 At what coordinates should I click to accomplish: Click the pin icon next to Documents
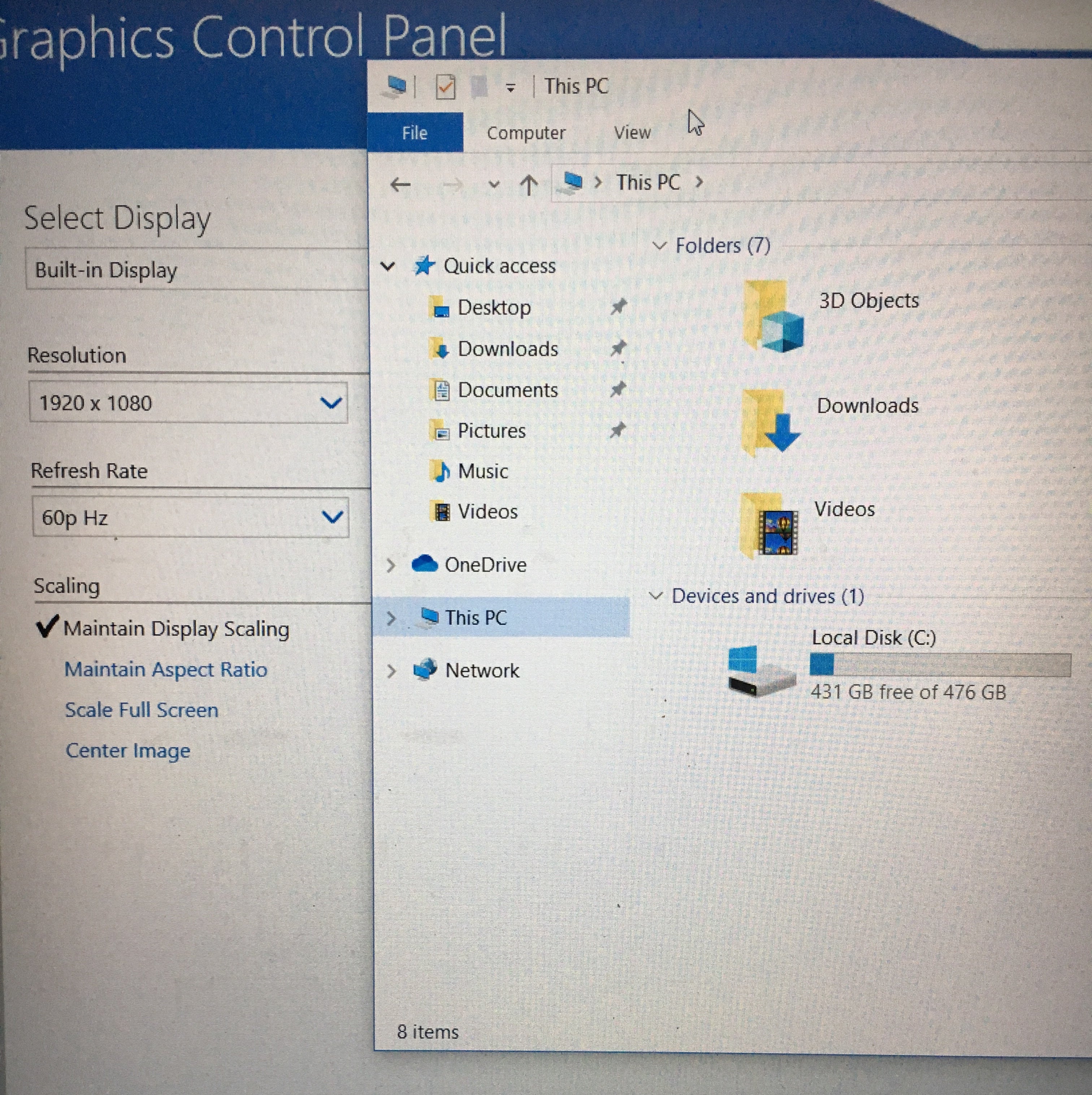(x=618, y=389)
